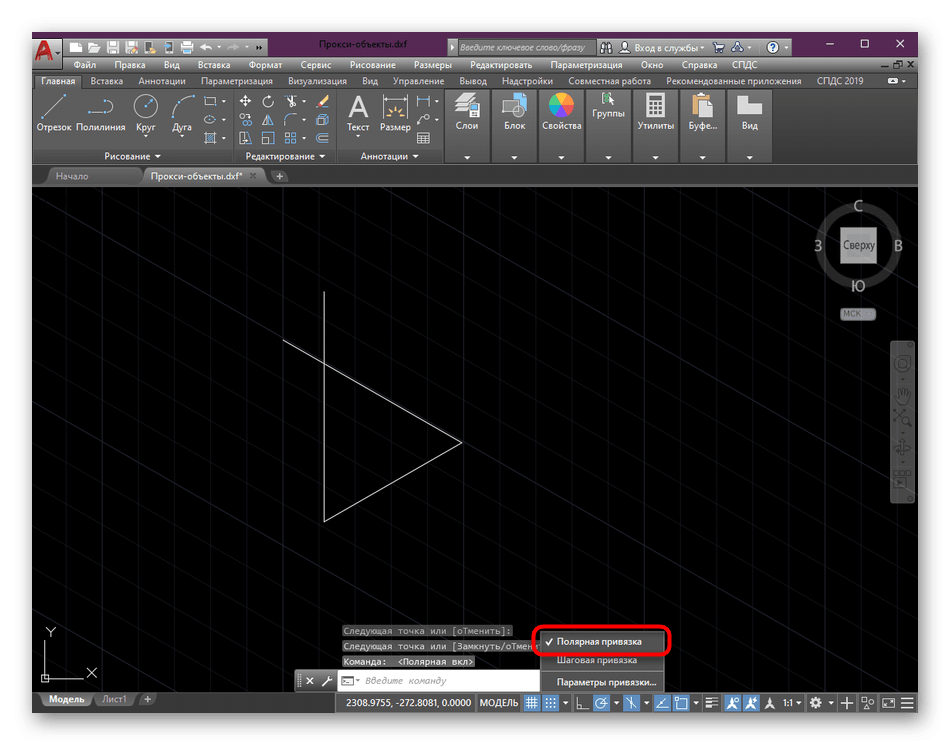Open the Утилиты calculator panel
The image size is (950, 745).
pos(656,113)
